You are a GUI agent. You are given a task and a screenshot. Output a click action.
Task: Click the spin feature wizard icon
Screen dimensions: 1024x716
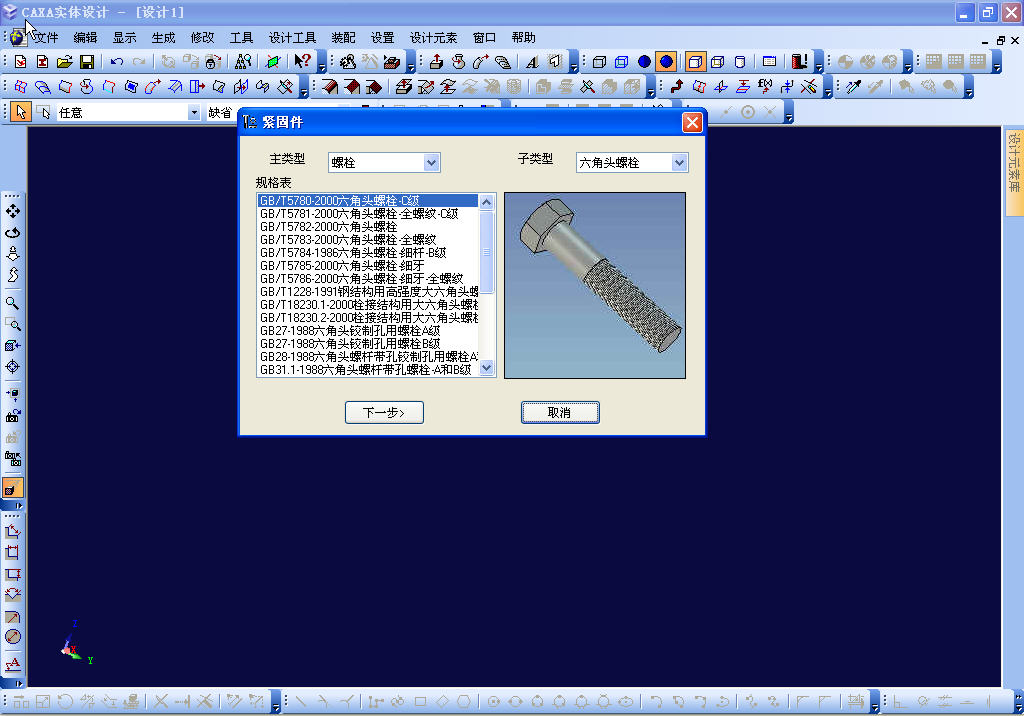[458, 61]
